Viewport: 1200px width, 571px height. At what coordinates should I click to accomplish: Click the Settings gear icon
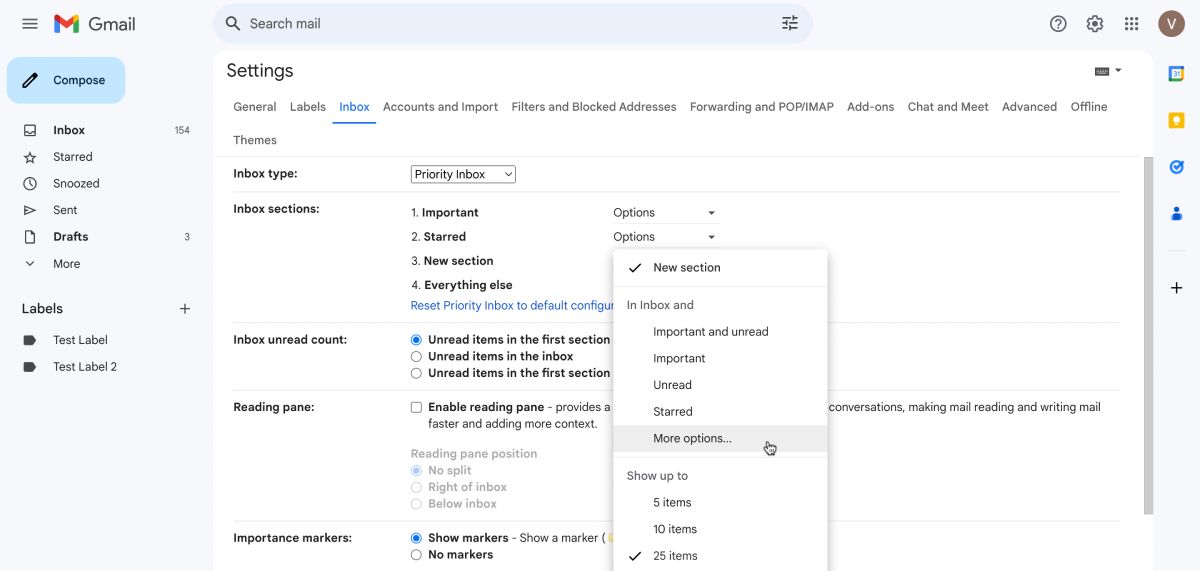coord(1095,24)
